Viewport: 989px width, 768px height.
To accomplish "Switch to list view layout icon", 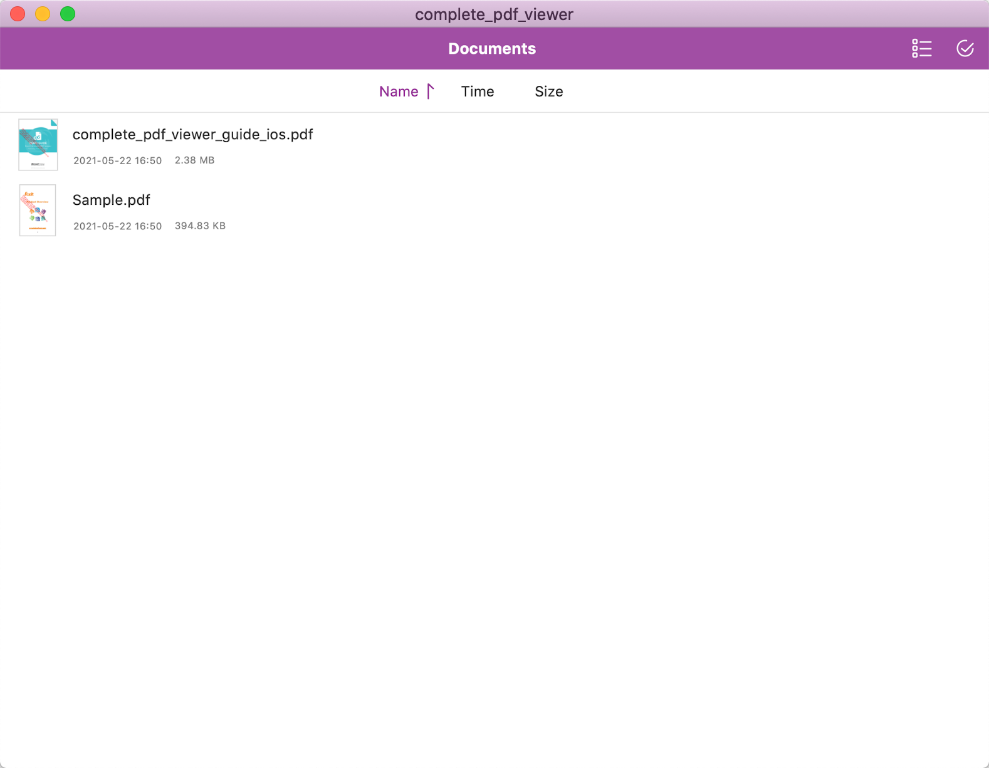I will [x=922, y=49].
